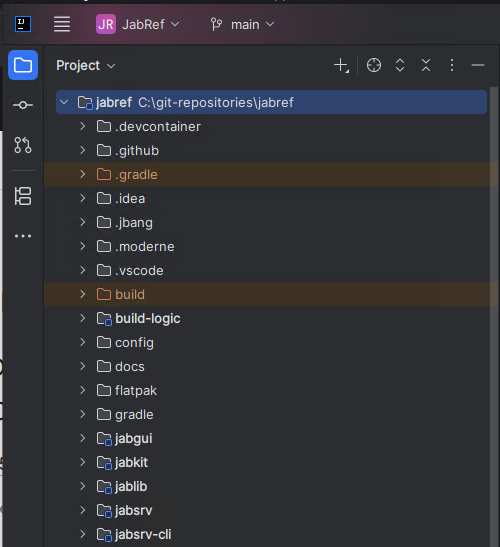
Task: Open the main branch dropdown
Action: click(x=242, y=24)
